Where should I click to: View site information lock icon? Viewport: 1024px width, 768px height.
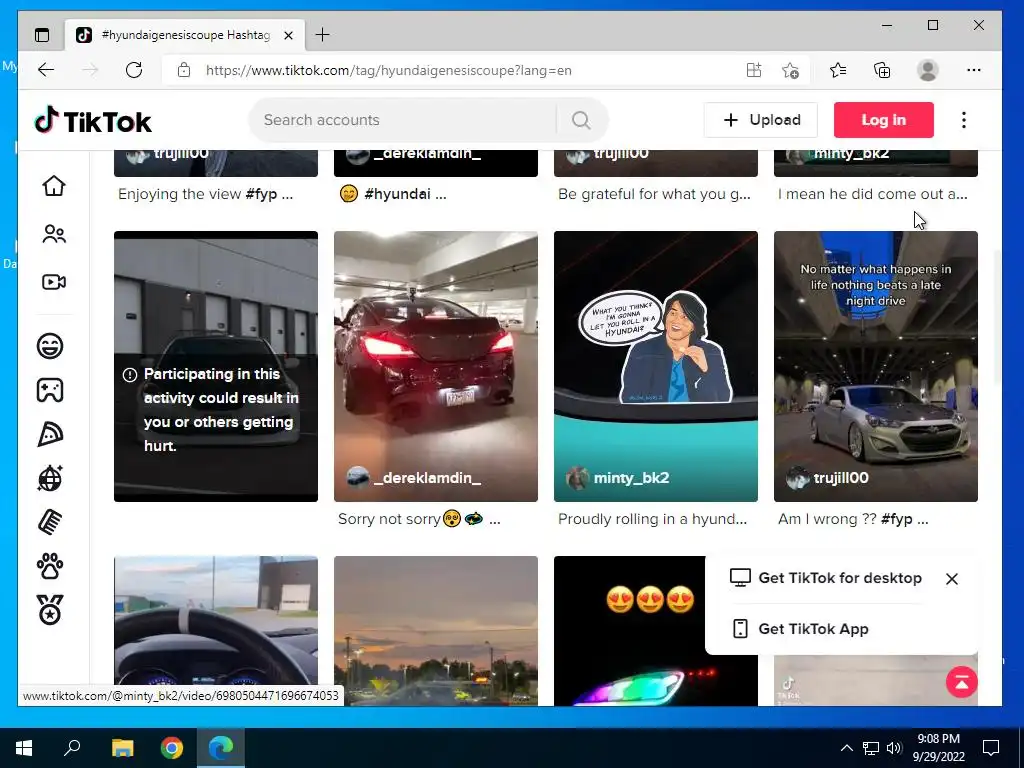pos(184,70)
